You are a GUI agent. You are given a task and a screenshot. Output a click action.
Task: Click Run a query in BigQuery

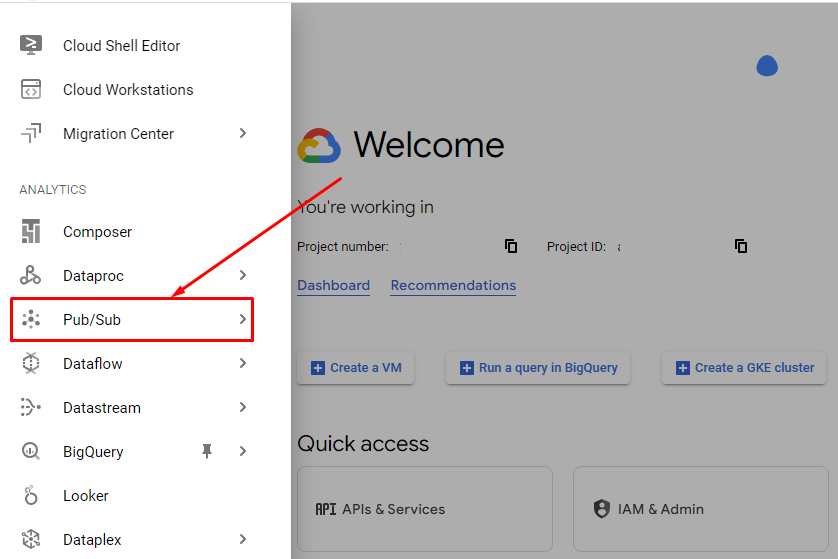pos(538,368)
